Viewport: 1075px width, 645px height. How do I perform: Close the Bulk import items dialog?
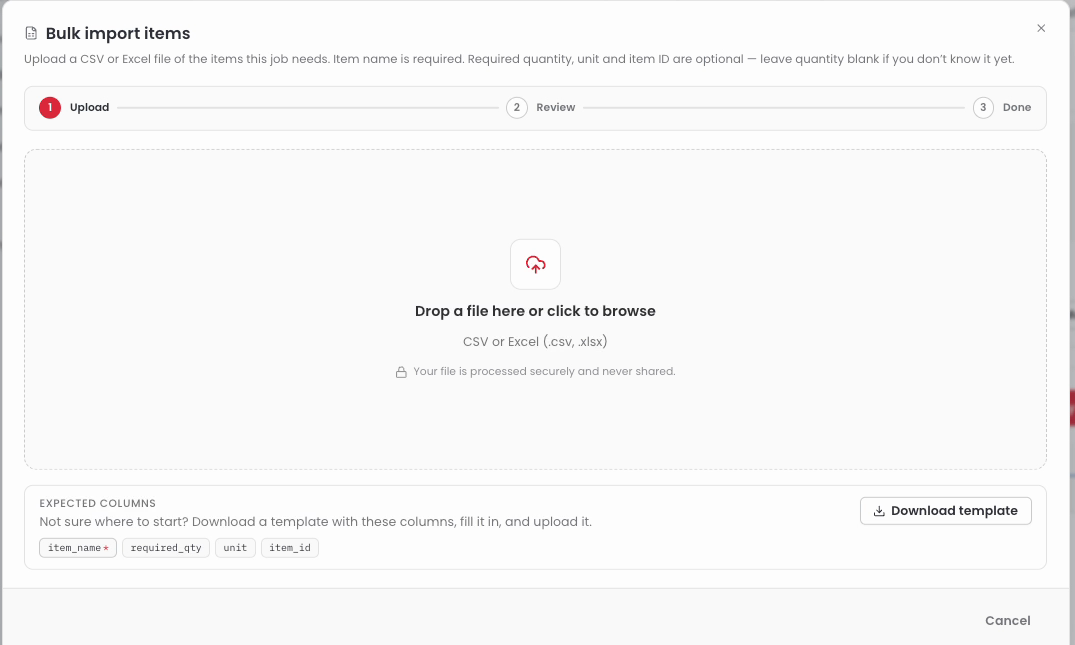[x=1041, y=28]
